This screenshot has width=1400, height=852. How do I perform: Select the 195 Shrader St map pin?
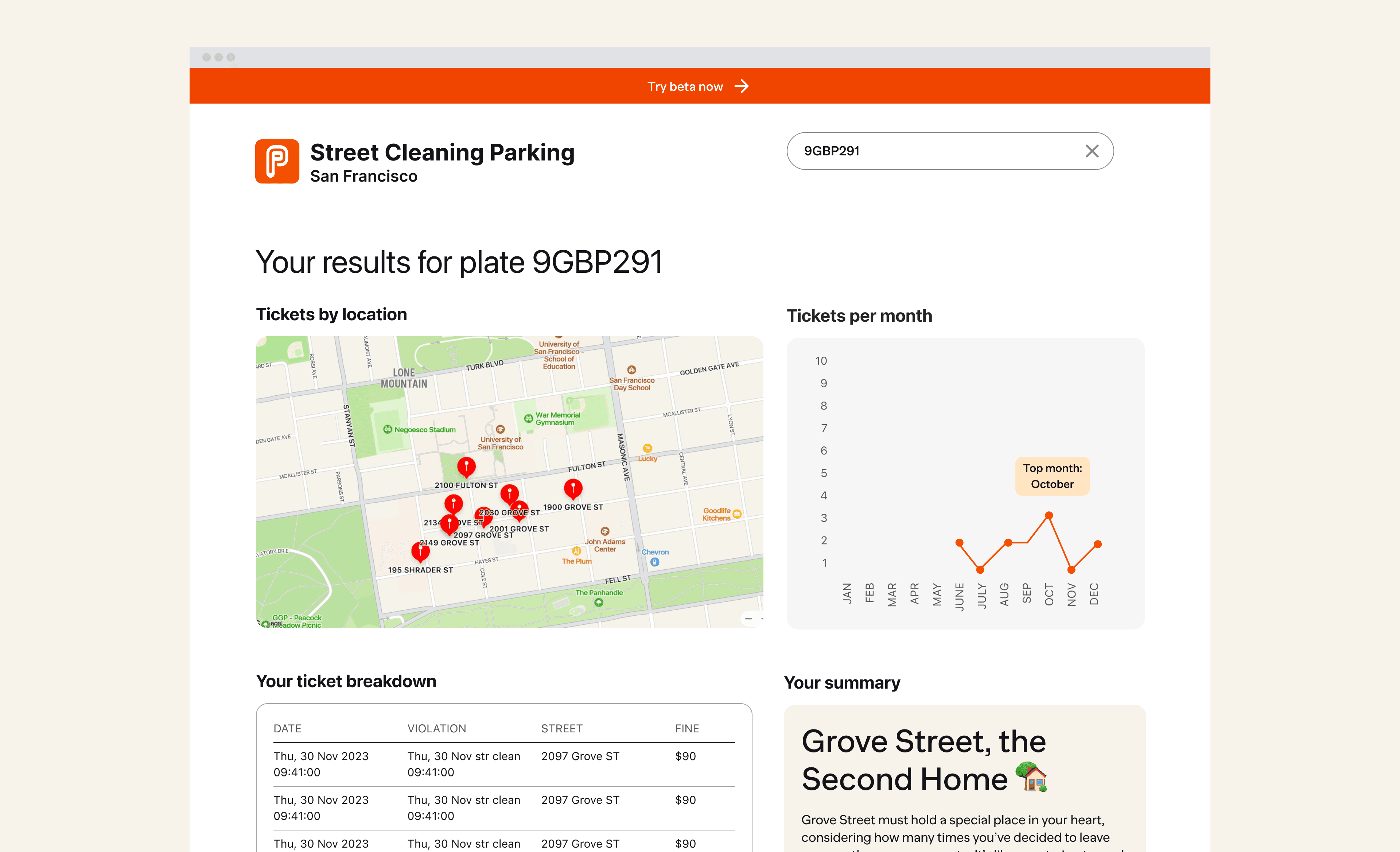click(420, 550)
